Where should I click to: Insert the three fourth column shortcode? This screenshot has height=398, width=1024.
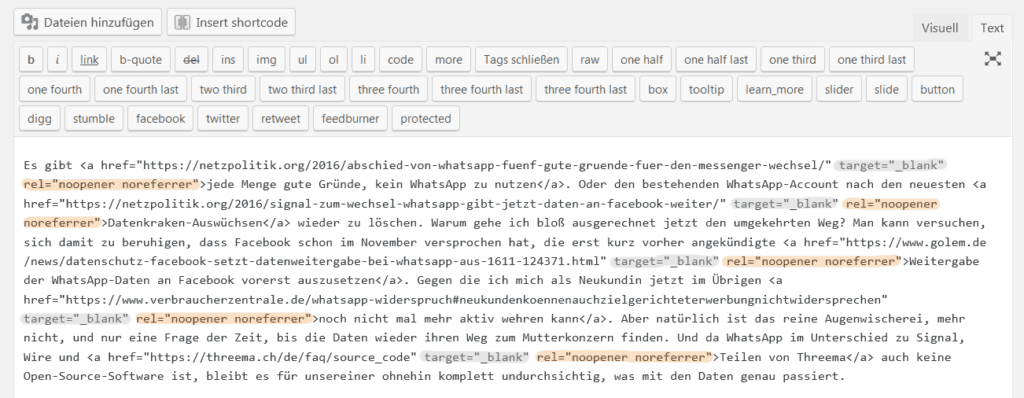click(389, 90)
